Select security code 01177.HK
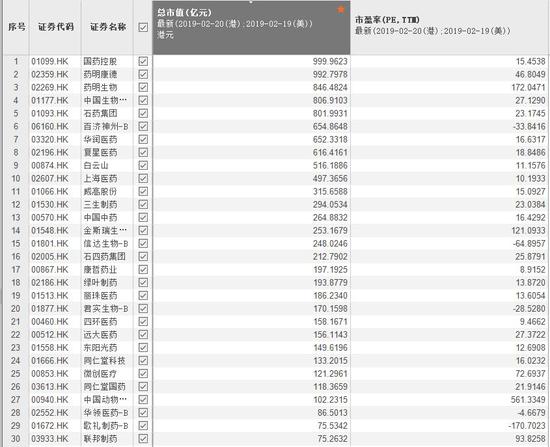 click(50, 100)
